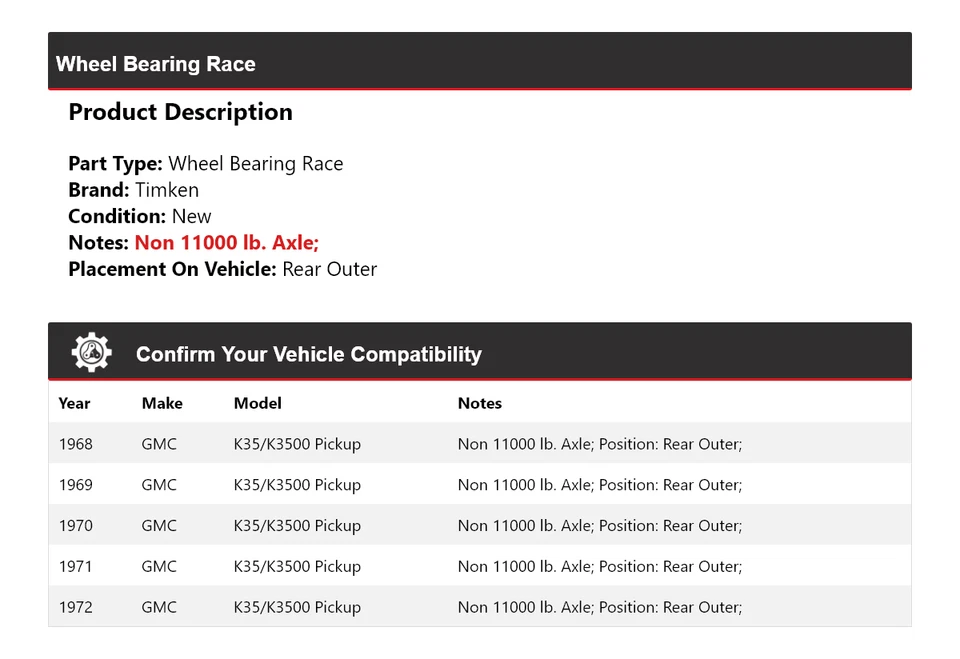The height and width of the screenshot is (659, 960).
Task: Click the Model column header
Action: point(257,403)
